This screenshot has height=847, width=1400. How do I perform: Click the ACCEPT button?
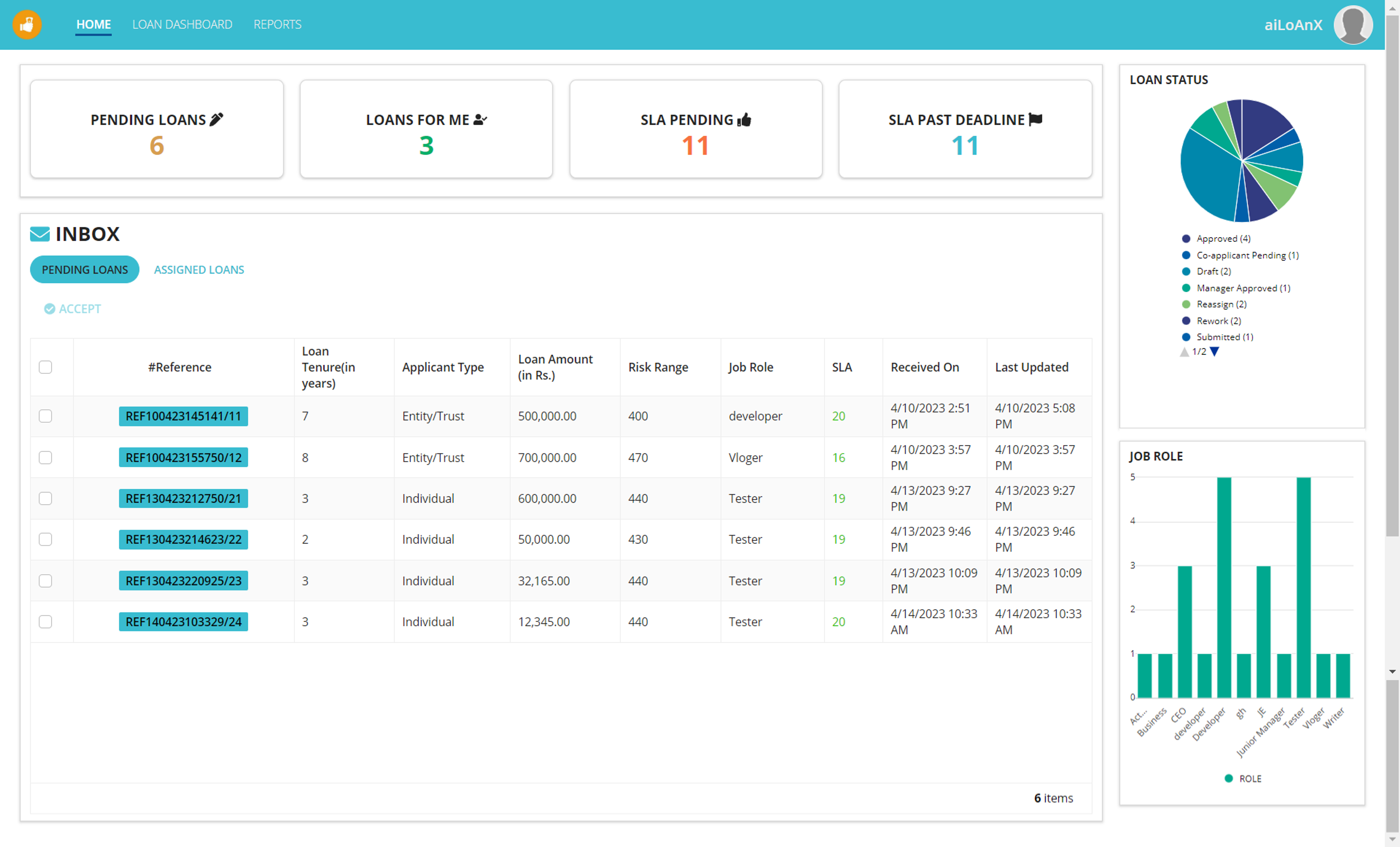click(73, 309)
